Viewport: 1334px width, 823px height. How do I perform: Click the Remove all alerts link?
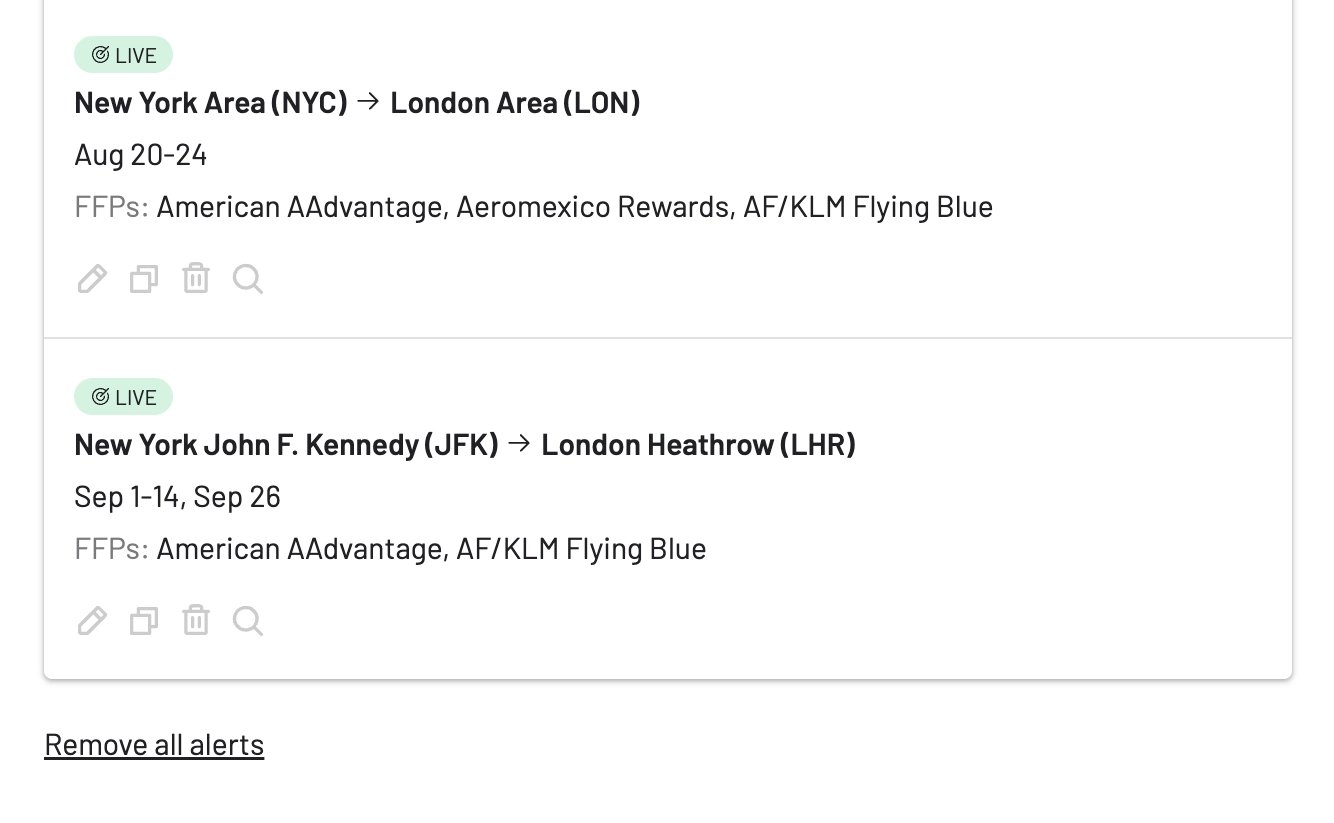click(154, 745)
